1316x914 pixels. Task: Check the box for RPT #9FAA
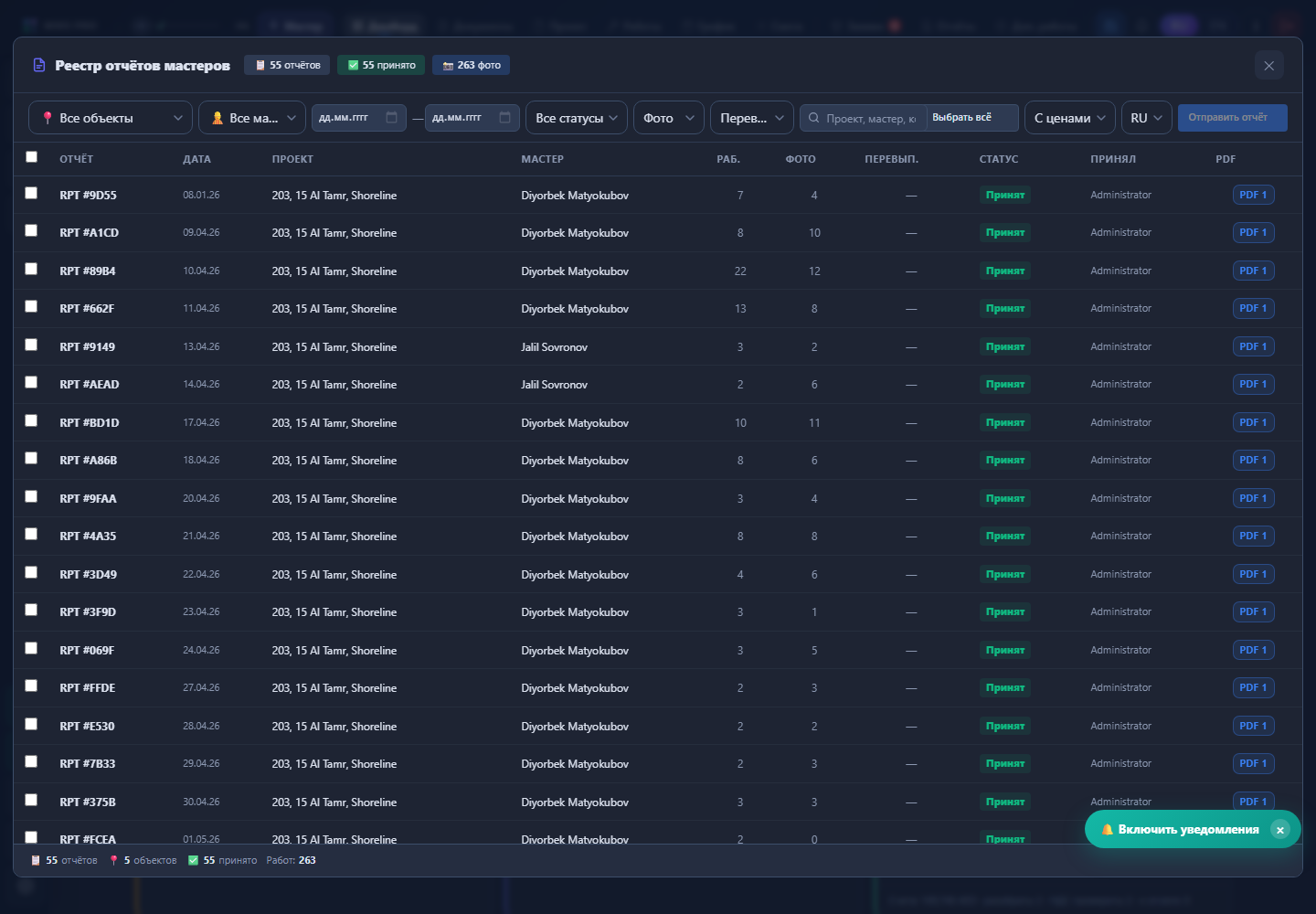(x=31, y=496)
